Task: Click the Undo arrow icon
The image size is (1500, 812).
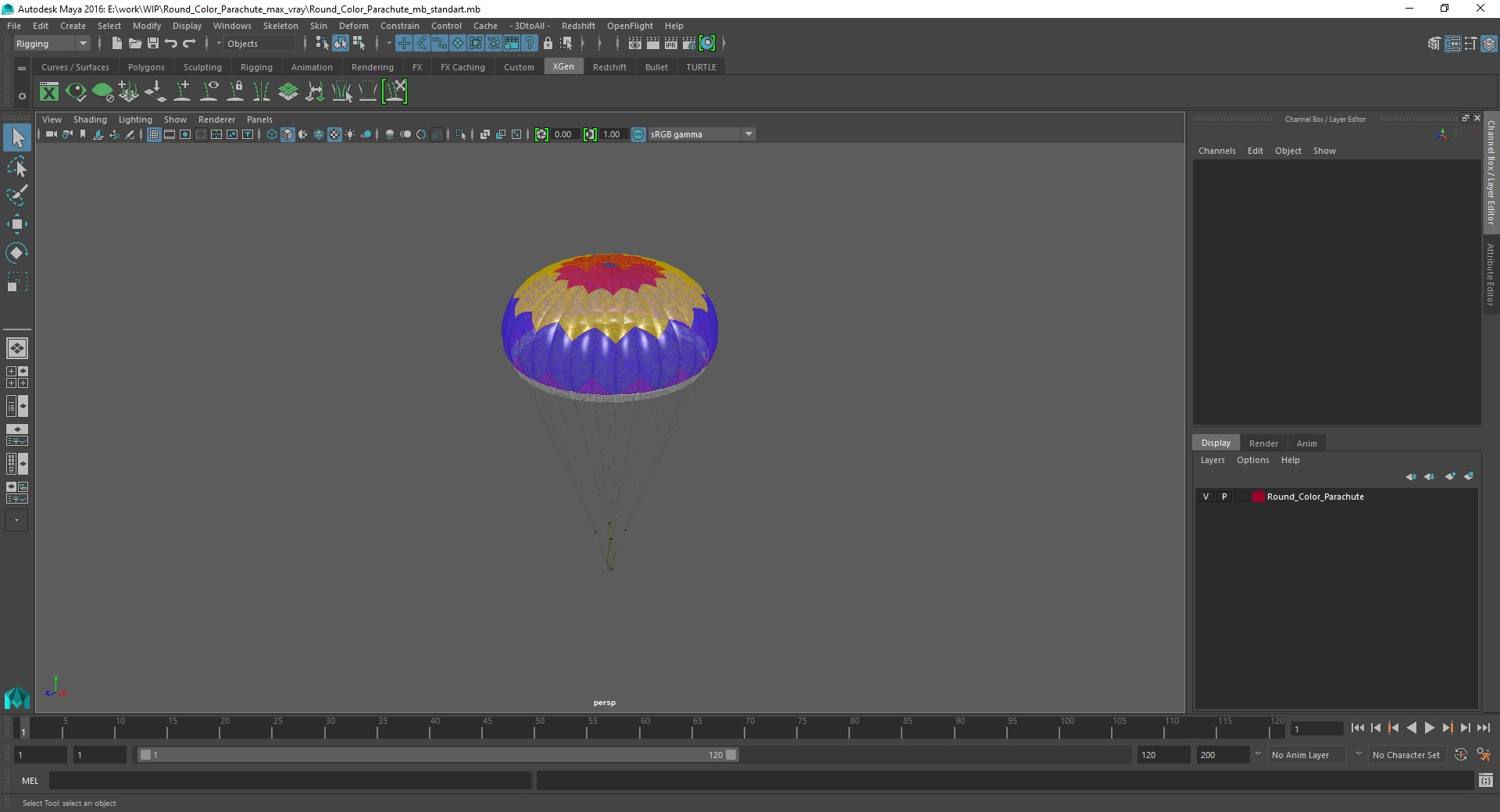Action: (x=171, y=44)
